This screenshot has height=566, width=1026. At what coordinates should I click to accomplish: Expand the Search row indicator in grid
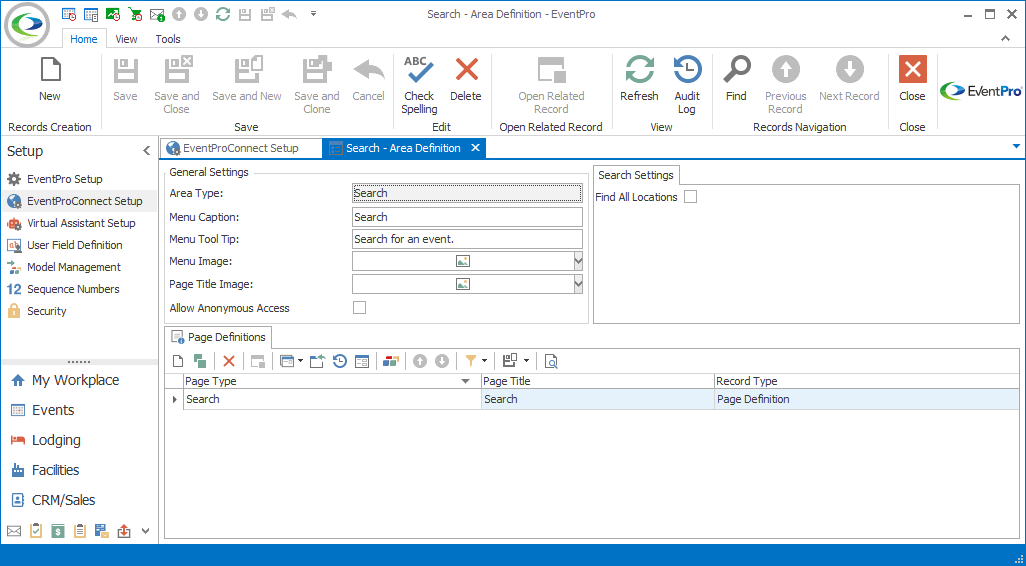click(174, 399)
